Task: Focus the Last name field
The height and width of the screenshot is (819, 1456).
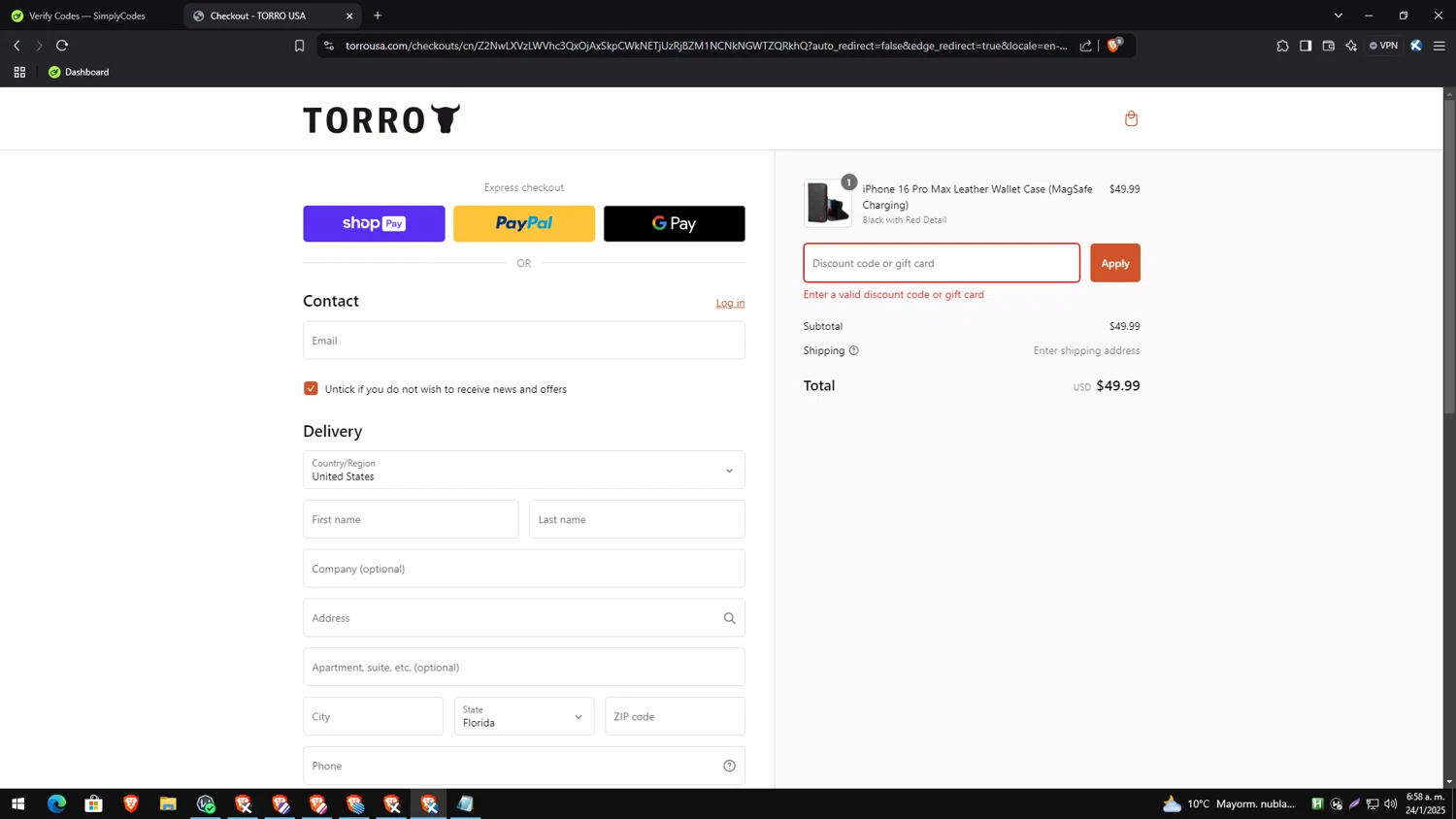Action: [637, 519]
